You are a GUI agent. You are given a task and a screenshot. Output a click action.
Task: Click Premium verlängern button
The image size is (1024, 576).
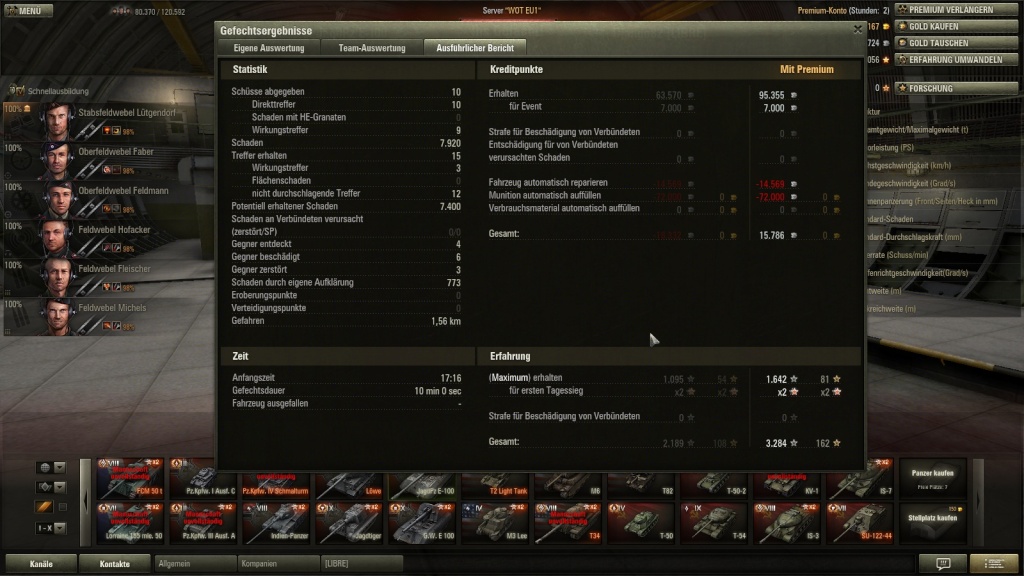click(955, 10)
